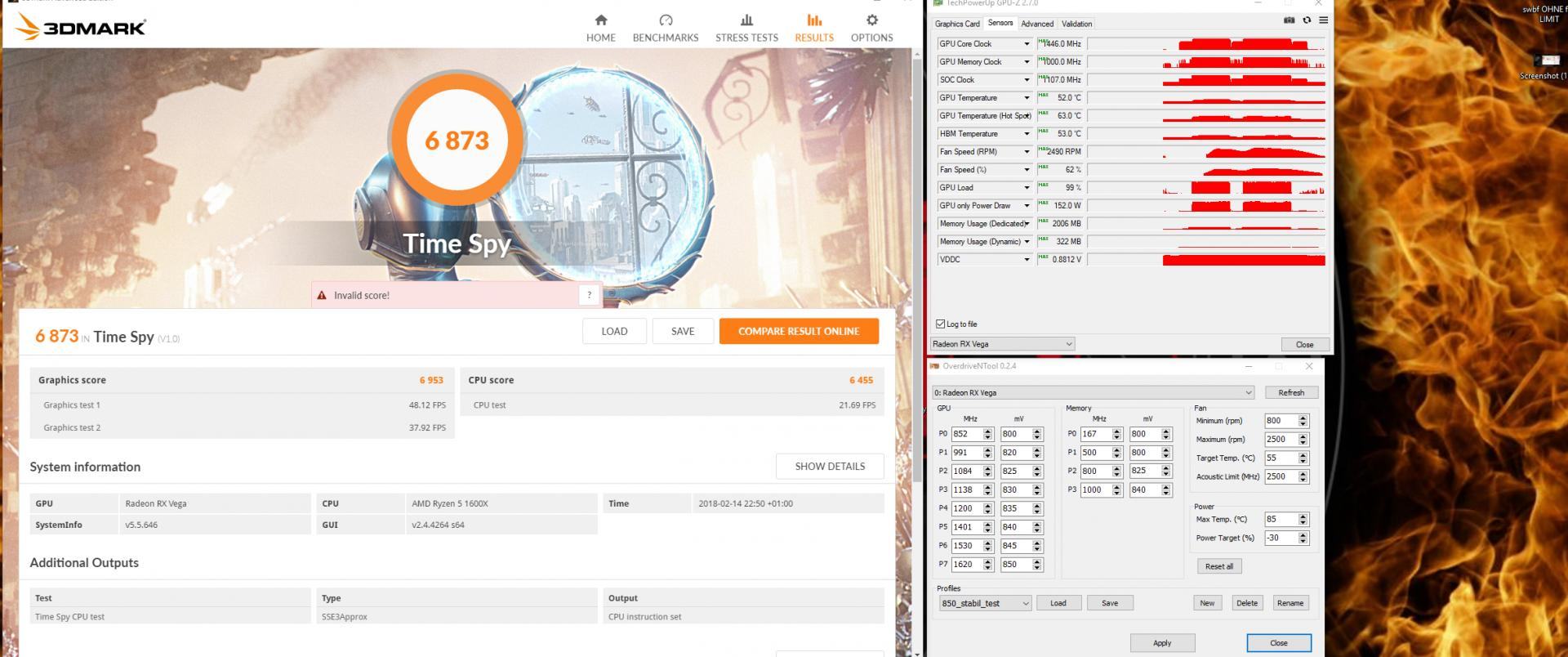Screen dimensions: 1568x657
Task: Adjust the fan Maximum rpm spinner
Action: (1303, 439)
